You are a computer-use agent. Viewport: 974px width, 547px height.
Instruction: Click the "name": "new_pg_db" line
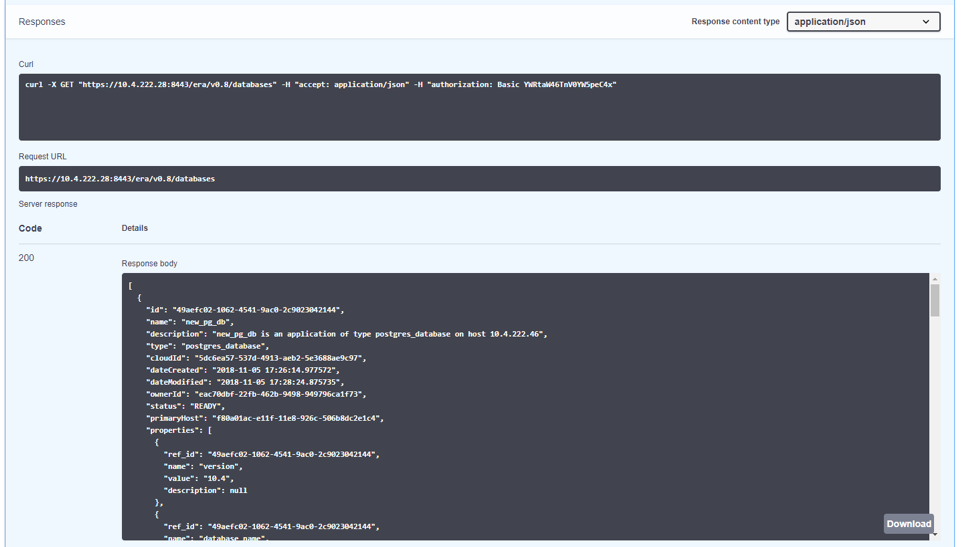190,322
